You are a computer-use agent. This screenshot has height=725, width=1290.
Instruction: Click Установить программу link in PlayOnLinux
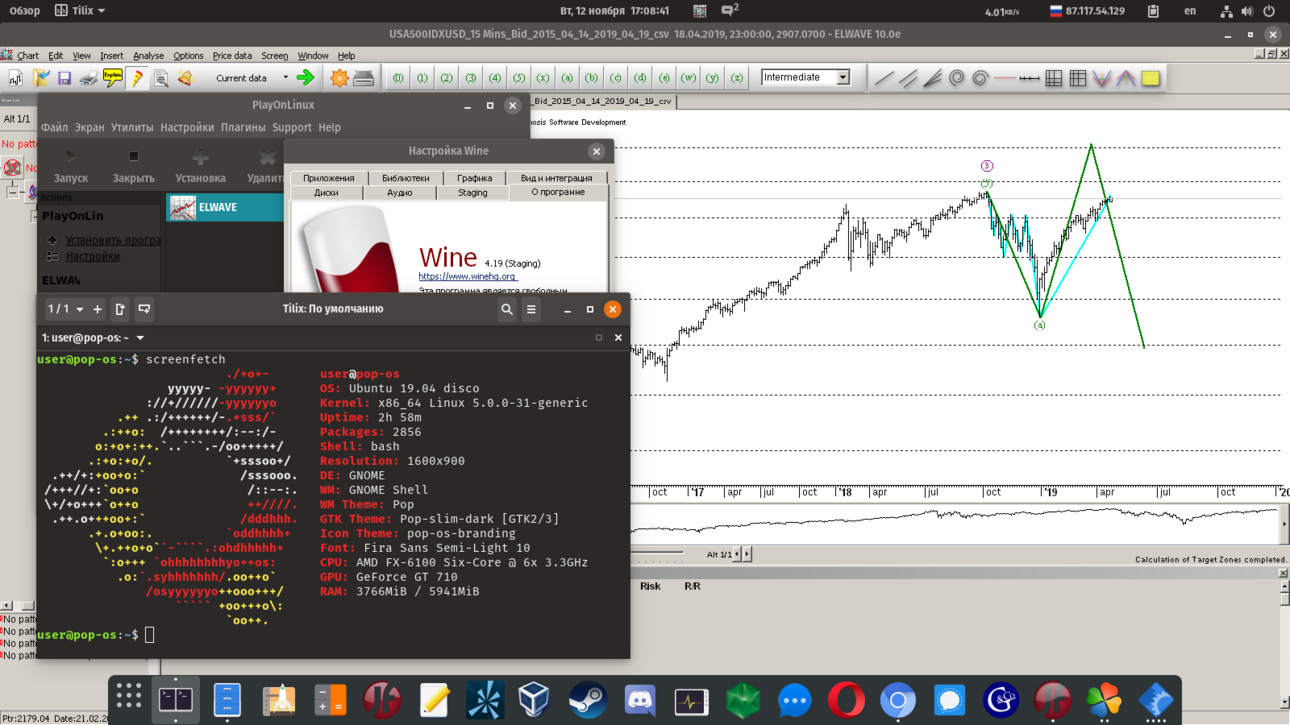[113, 240]
